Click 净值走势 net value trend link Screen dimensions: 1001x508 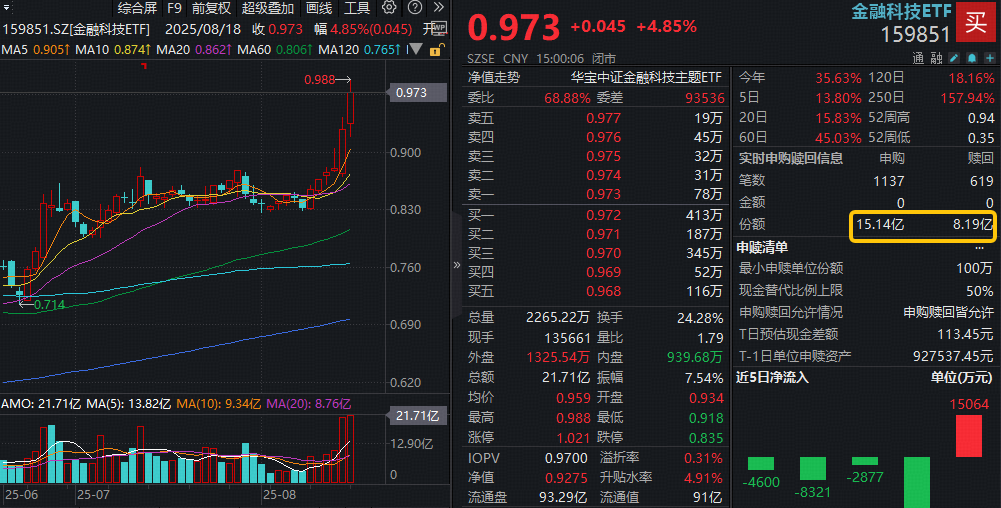pos(494,76)
